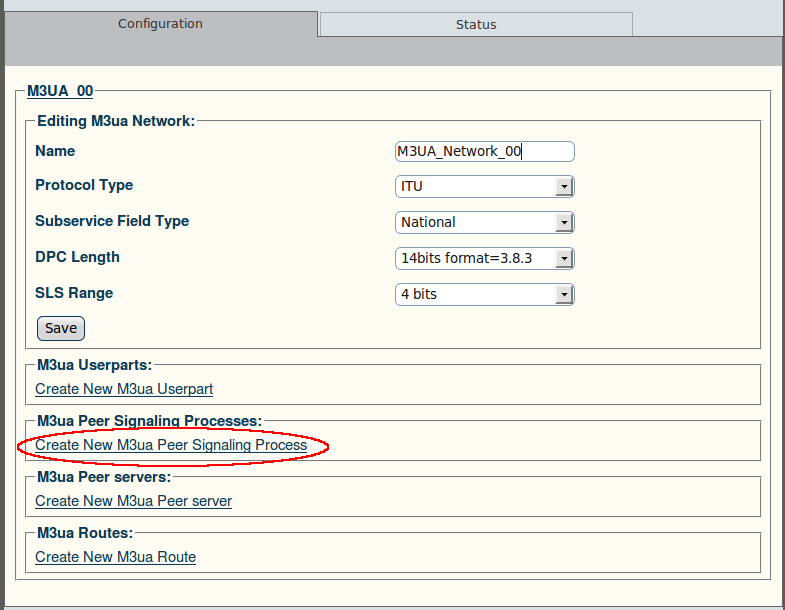
Task: Click the Create New M3ua Route link
Action: pos(116,557)
